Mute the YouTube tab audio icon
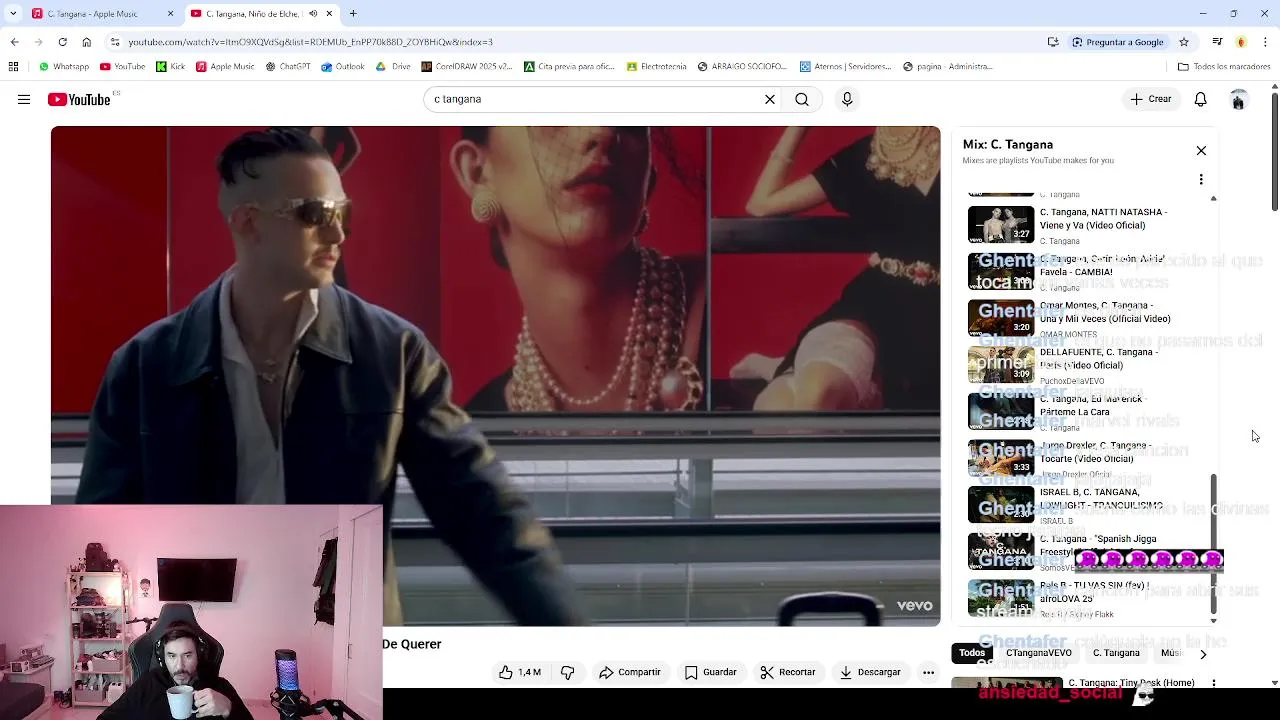Viewport: 1280px width, 720px height. (313, 14)
